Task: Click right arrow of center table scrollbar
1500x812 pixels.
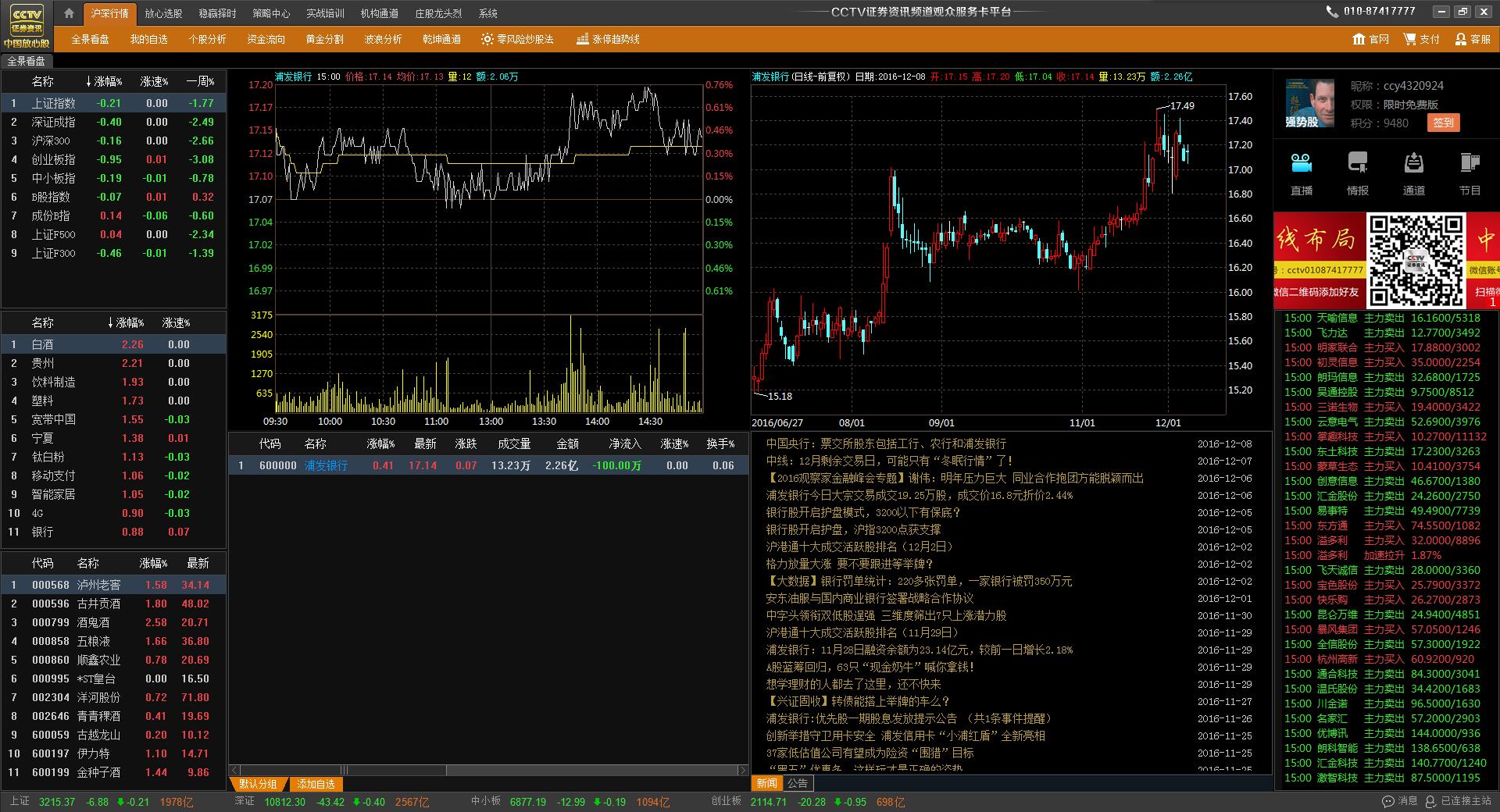Action: point(742,770)
